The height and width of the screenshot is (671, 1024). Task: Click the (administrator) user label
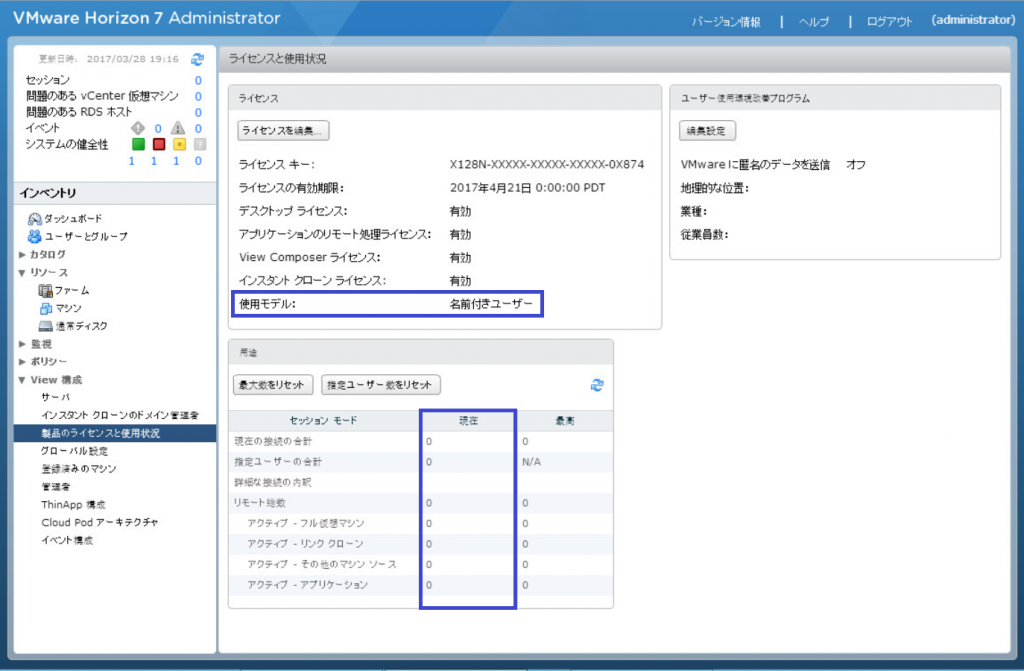pos(973,20)
